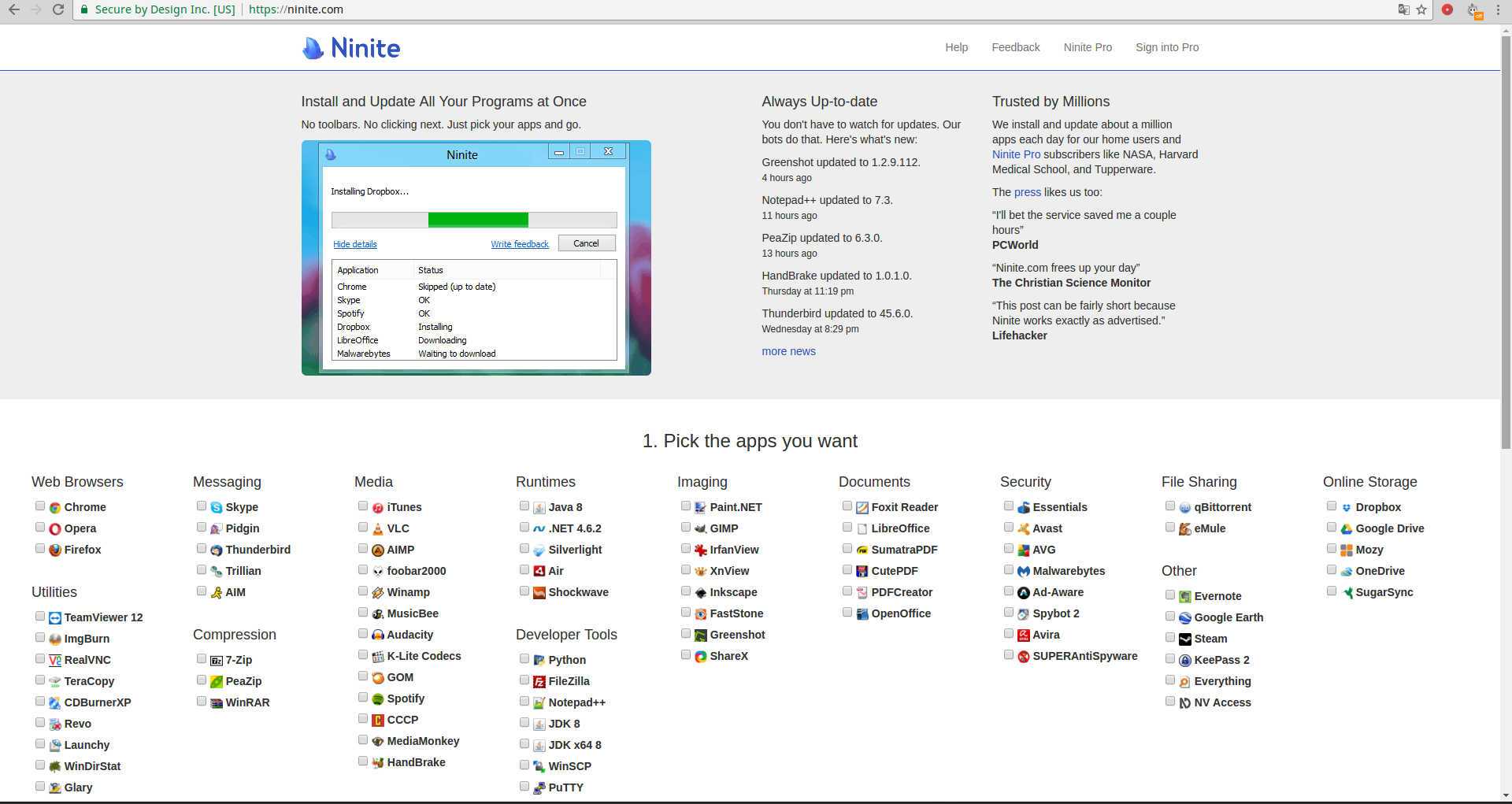Check the LibreOffice checkbox
The width and height of the screenshot is (1512, 804).
click(x=847, y=528)
